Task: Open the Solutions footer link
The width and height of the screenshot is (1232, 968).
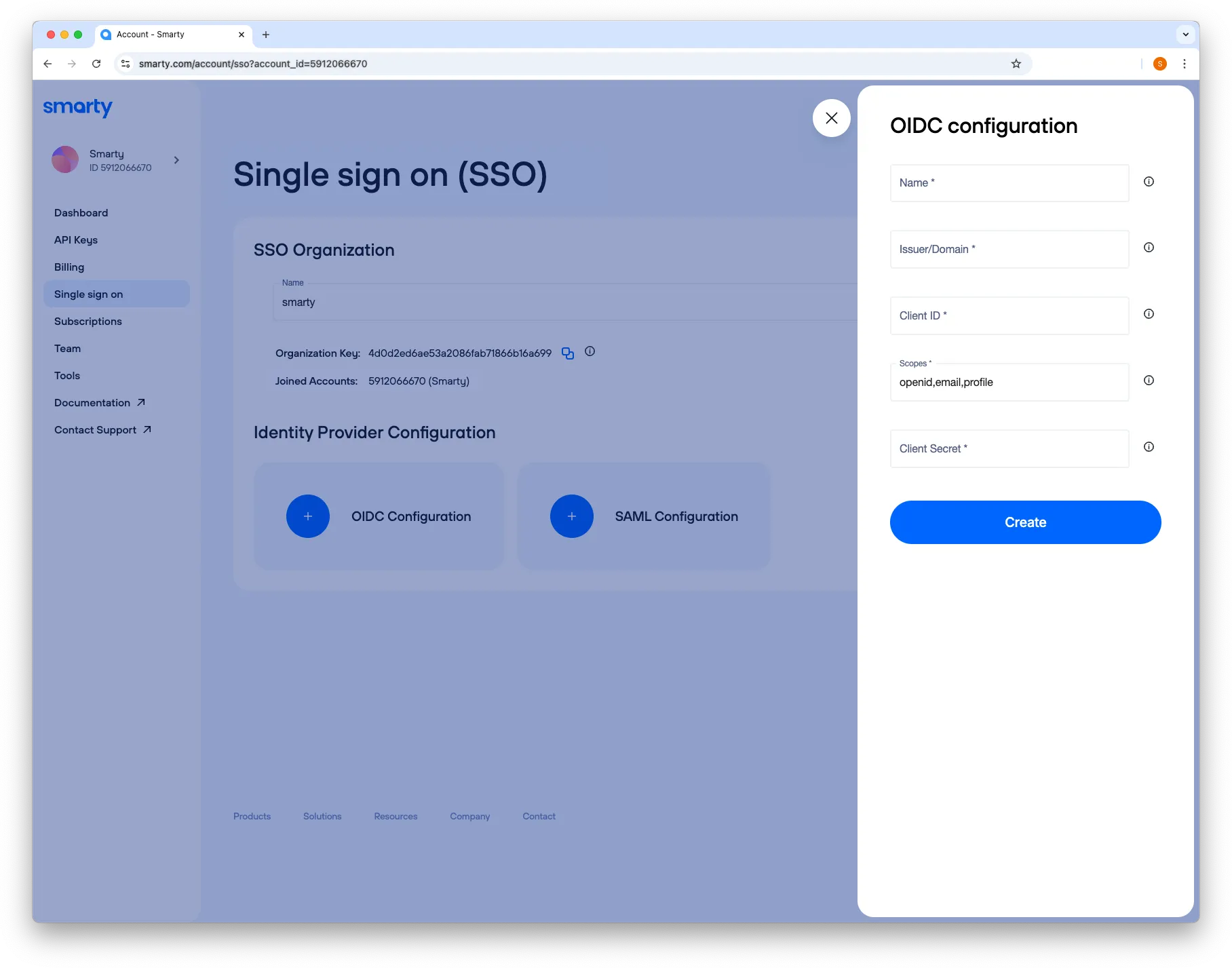Action: click(322, 817)
